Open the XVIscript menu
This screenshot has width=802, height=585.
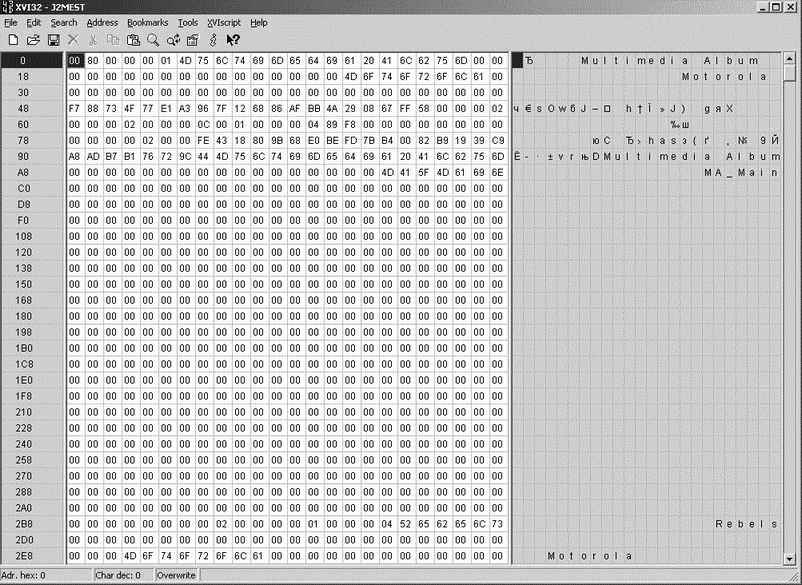tap(224, 22)
